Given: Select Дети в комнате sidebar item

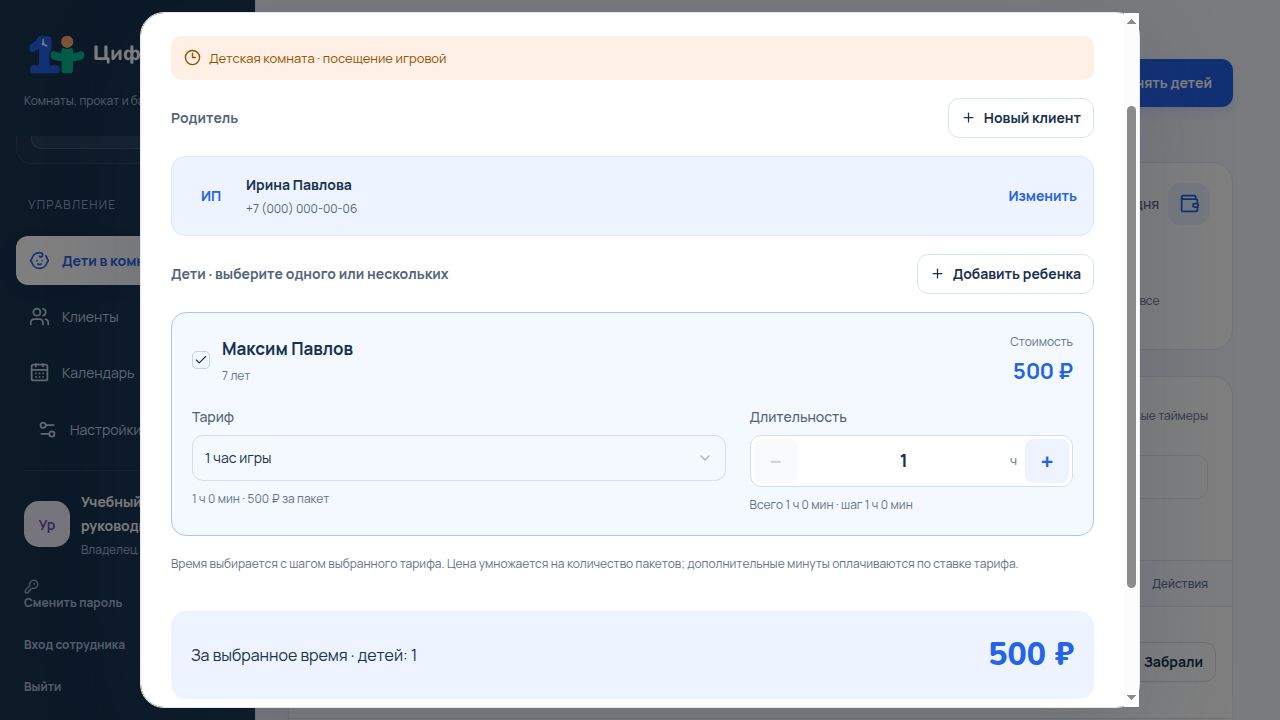Looking at the screenshot, I should 78,261.
